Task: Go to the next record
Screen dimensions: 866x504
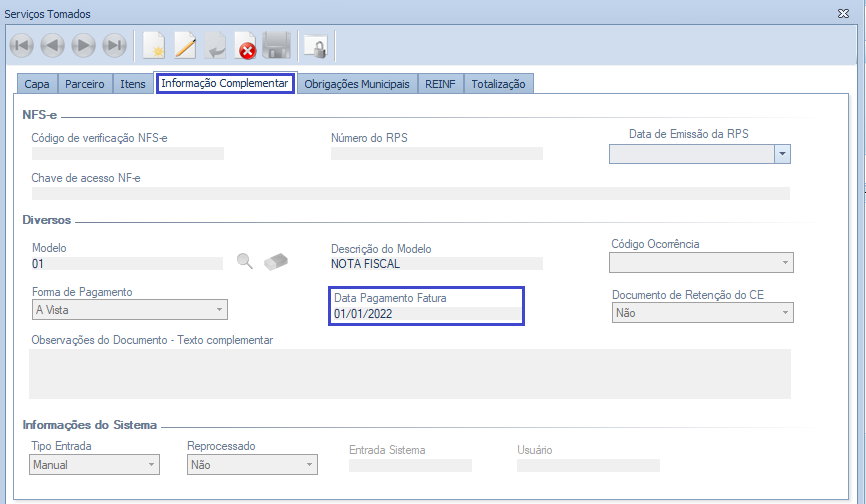Action: 84,45
